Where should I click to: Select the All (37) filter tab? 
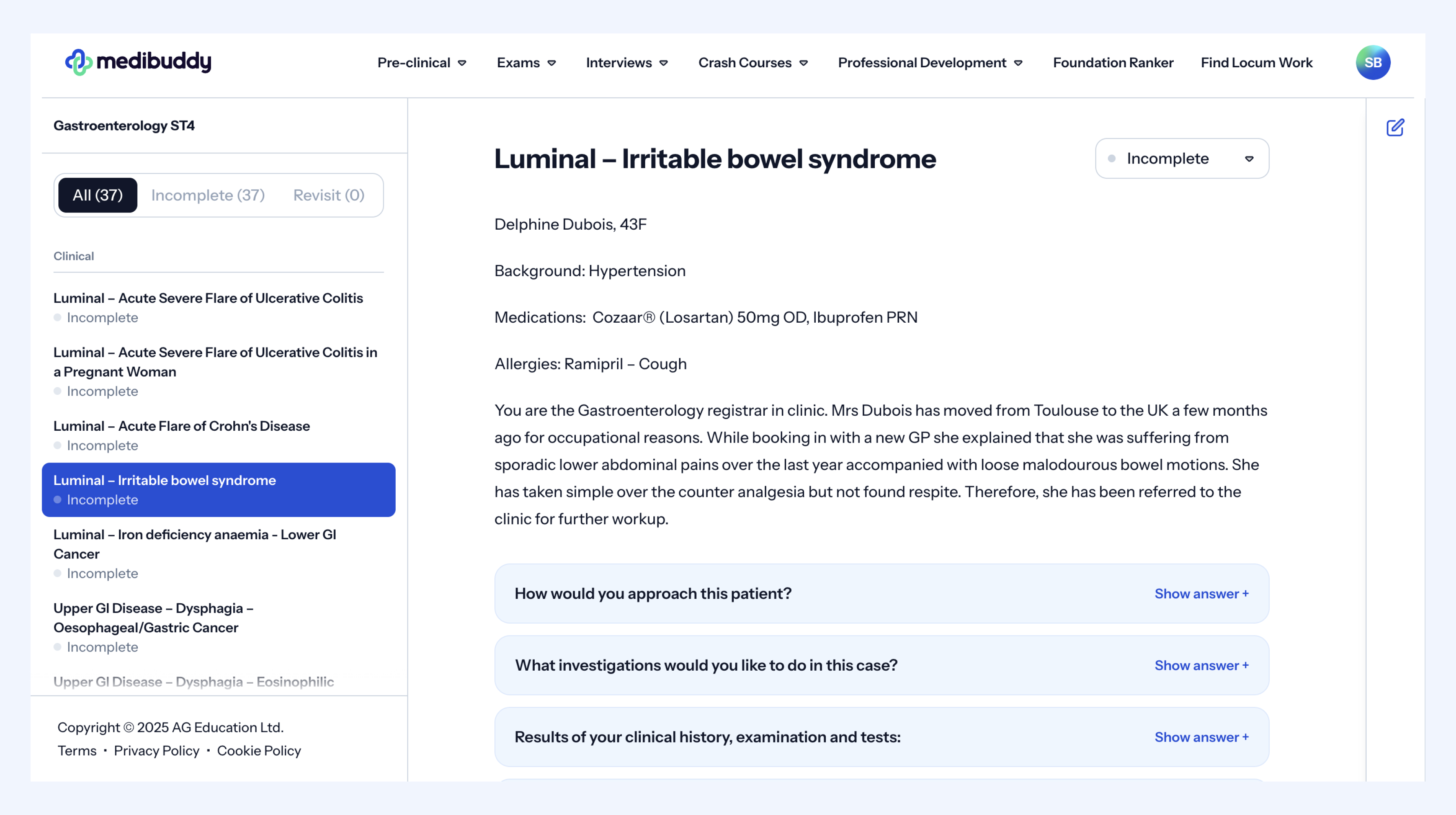(98, 195)
